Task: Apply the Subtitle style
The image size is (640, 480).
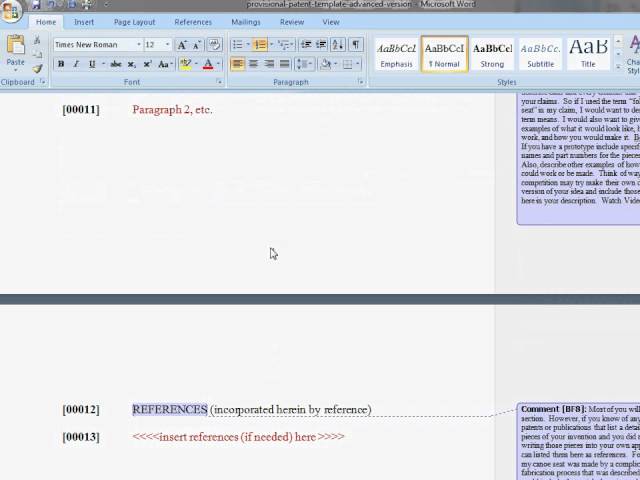Action: click(x=540, y=55)
